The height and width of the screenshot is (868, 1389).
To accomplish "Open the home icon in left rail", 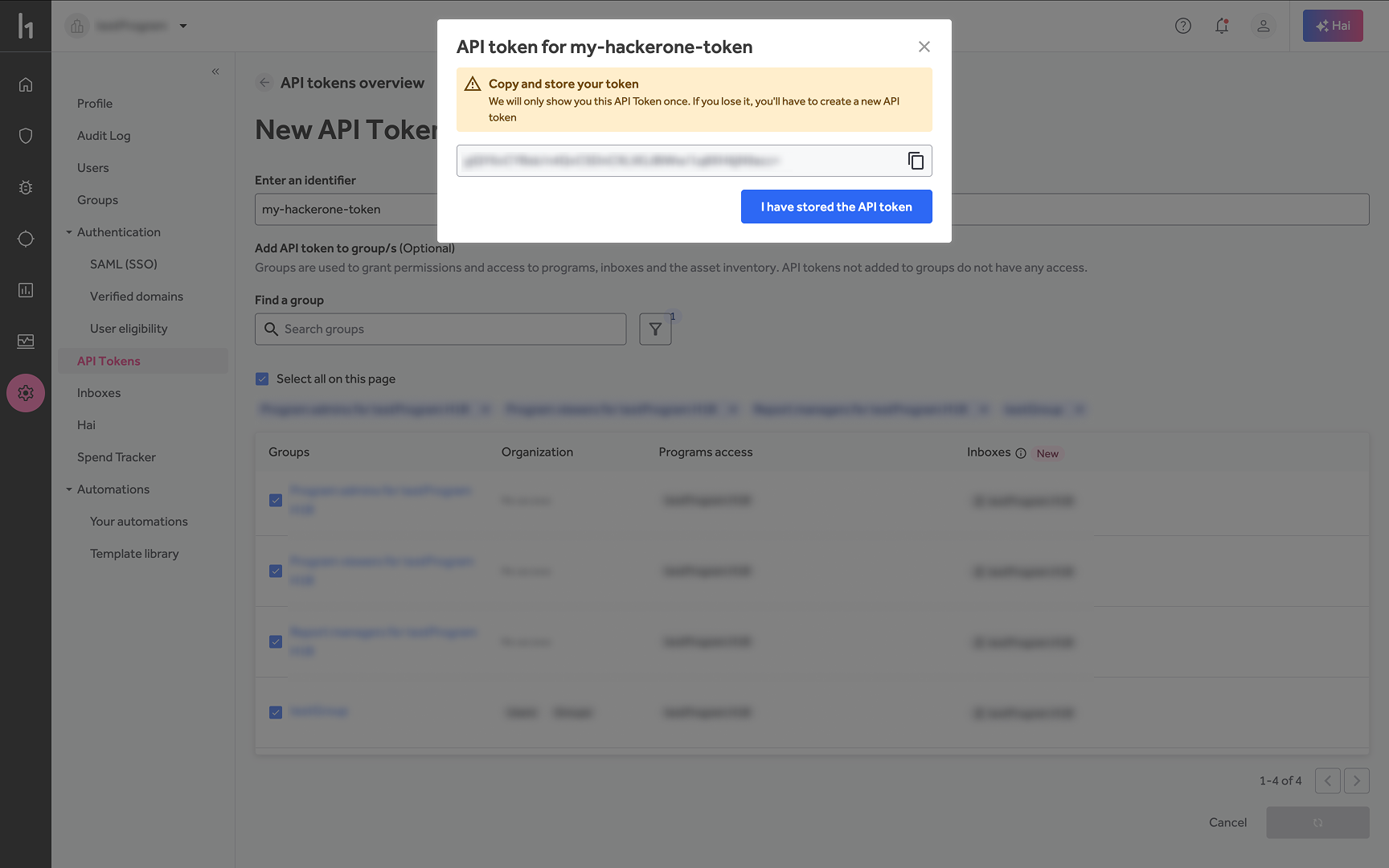I will (x=26, y=84).
